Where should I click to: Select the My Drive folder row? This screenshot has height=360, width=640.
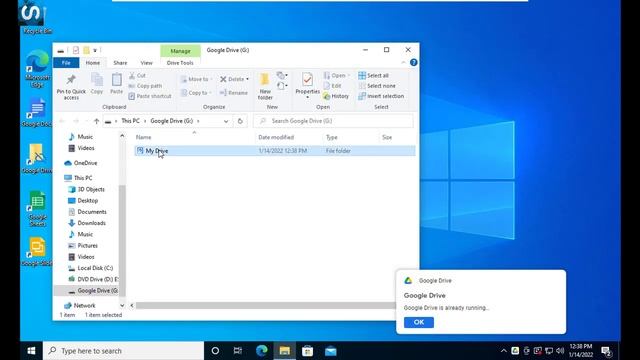[x=275, y=151]
